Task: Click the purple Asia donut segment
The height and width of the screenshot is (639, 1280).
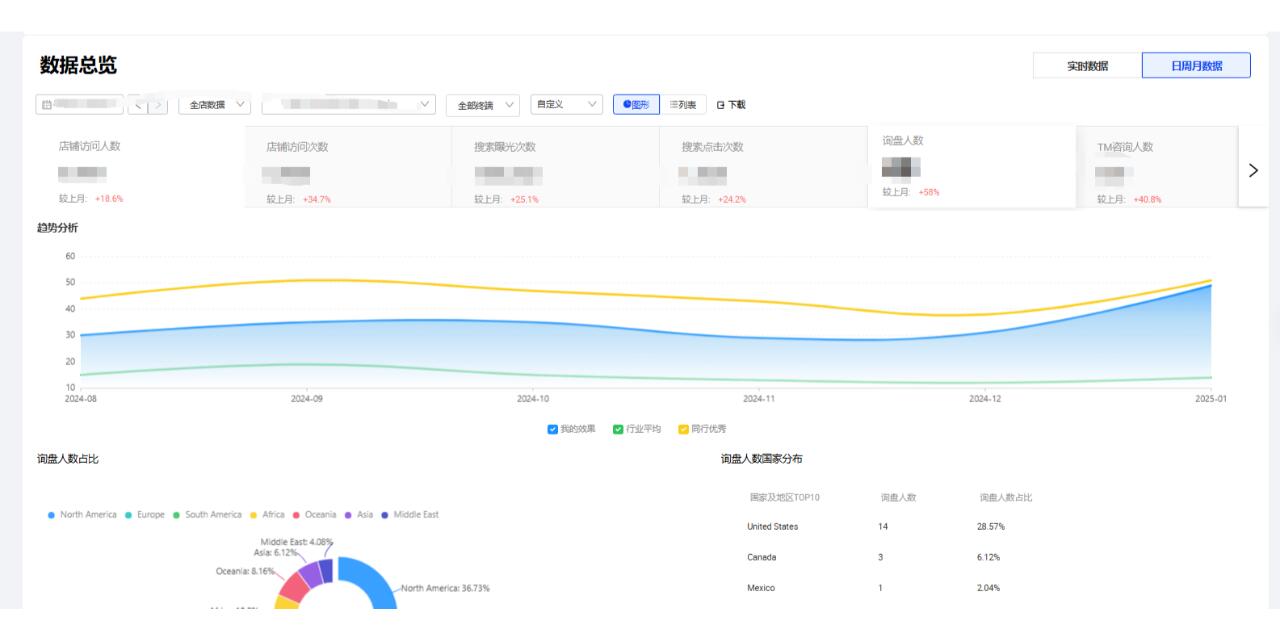Action: (x=310, y=574)
